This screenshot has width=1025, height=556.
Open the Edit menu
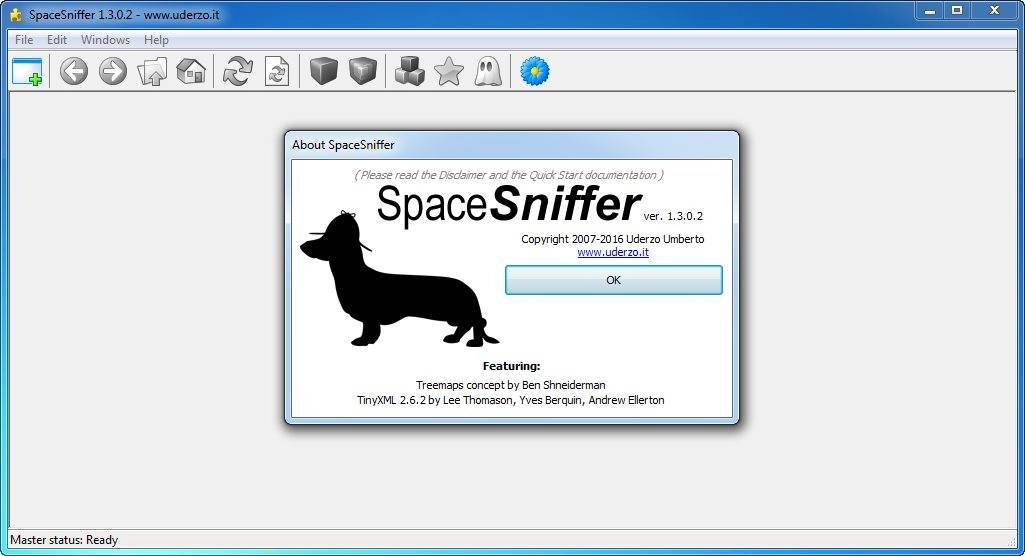coord(57,40)
